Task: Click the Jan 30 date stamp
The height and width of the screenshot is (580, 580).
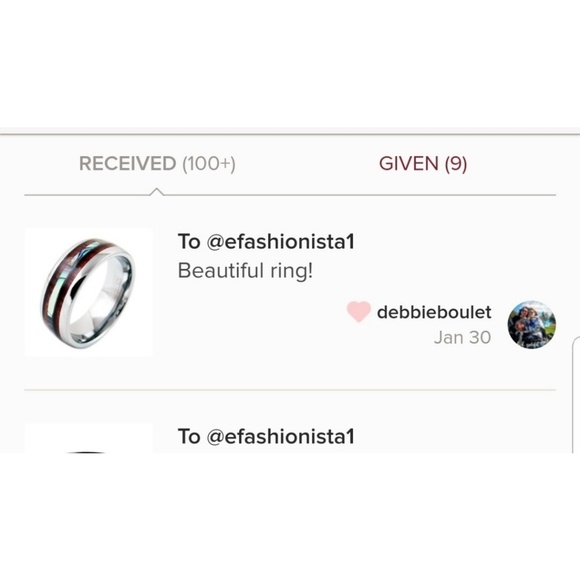Action: (x=462, y=337)
